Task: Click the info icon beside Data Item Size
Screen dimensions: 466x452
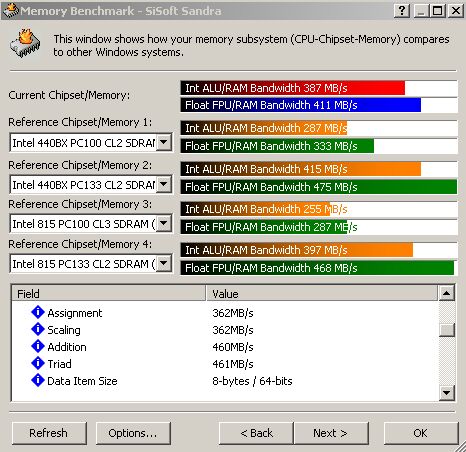Action: pos(38,380)
